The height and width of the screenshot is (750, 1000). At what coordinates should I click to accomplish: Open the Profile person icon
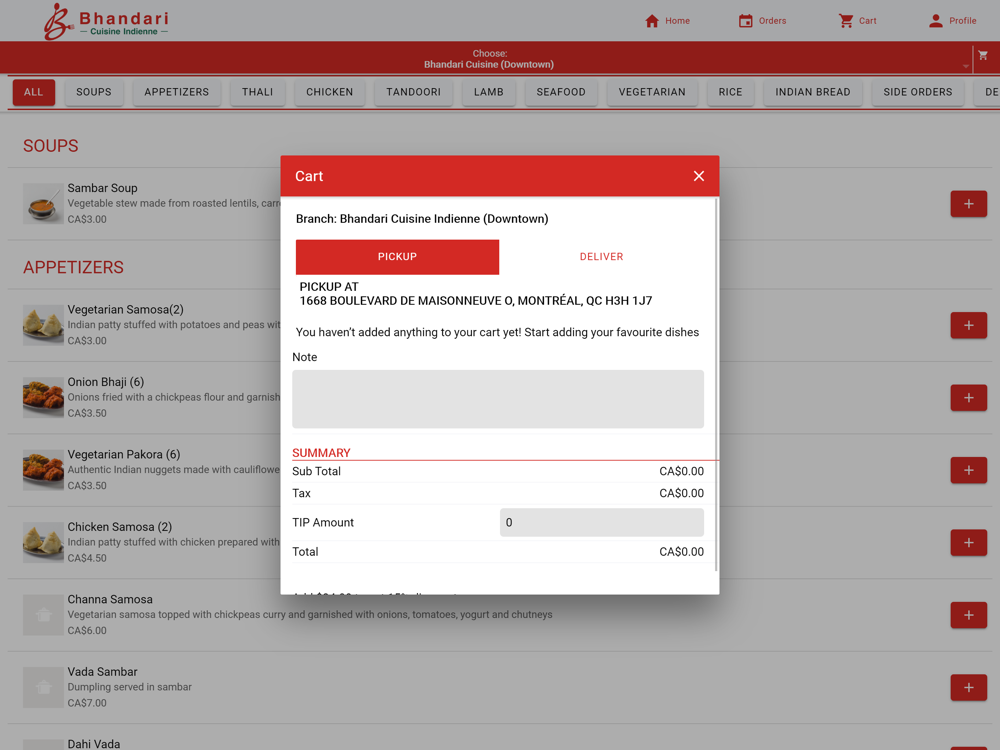935,21
